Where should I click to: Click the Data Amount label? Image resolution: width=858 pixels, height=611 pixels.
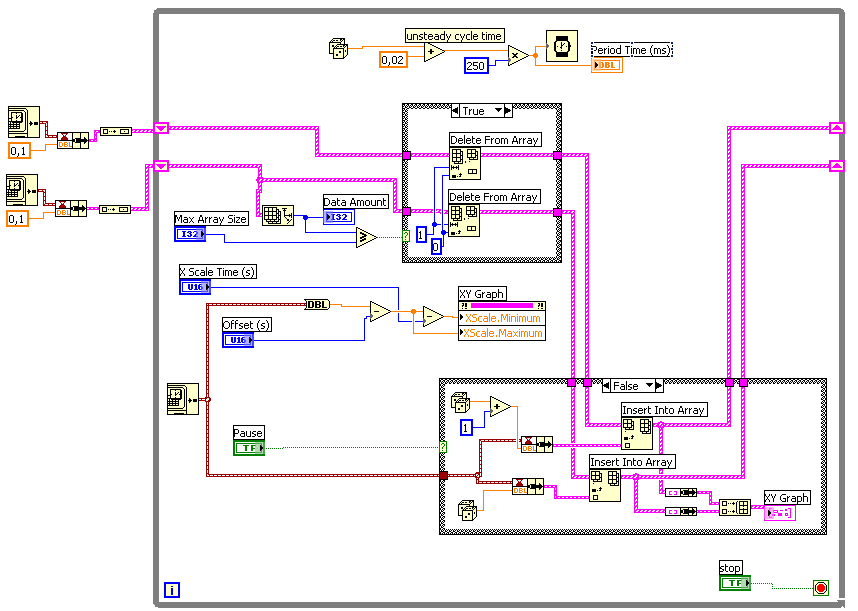355,202
